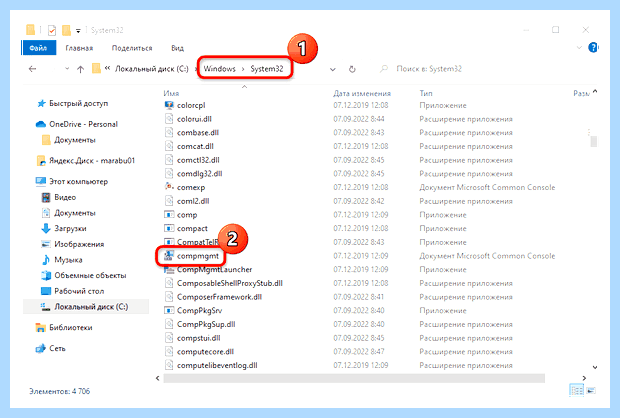Click the properties quick access toolbar icon
Viewport: 620px width, 418px height.
[x=52, y=30]
